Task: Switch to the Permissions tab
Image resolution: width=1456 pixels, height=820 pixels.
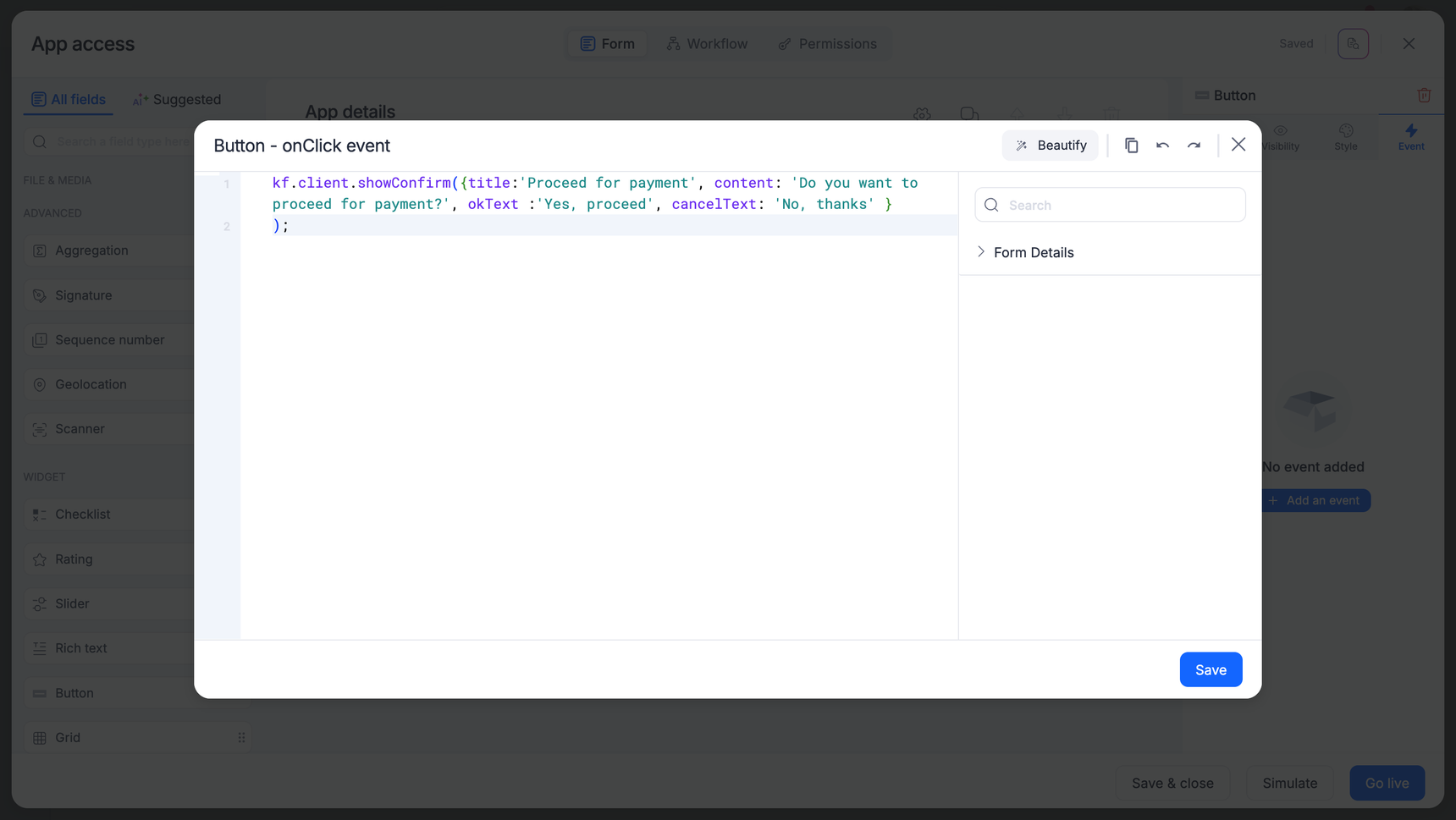Action: [827, 44]
